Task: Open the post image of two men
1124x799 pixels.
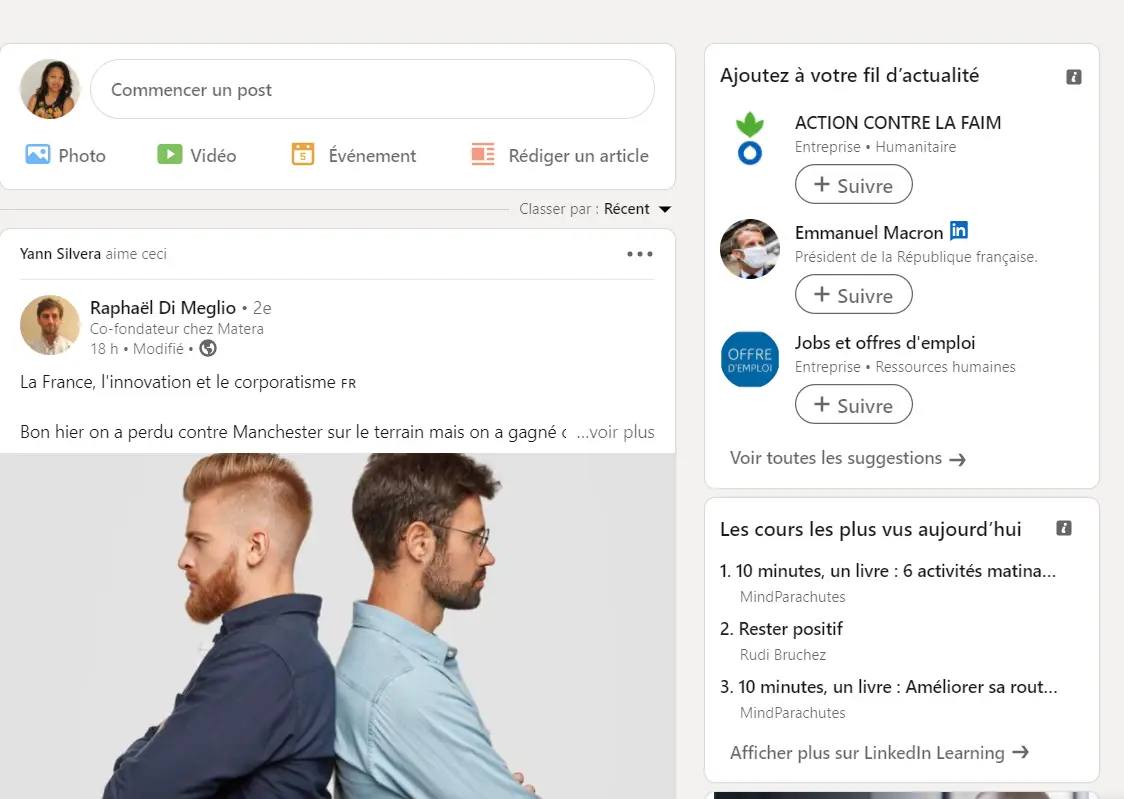Action: pos(338,626)
